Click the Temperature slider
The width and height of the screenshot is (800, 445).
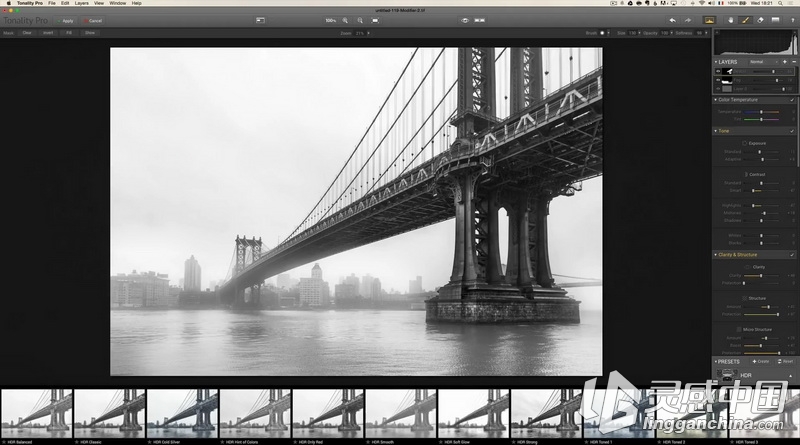761,112
